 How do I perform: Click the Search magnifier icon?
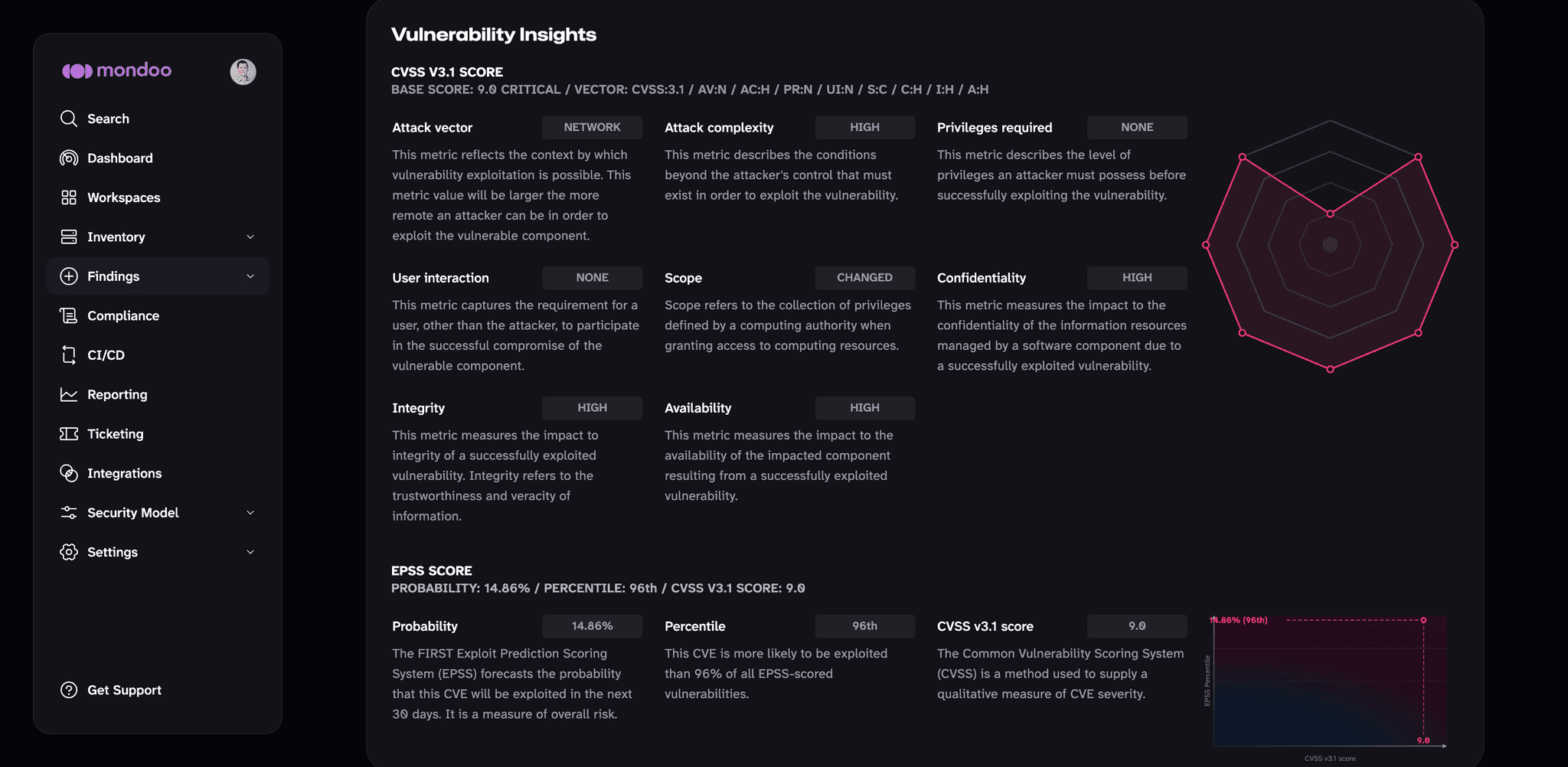(x=69, y=119)
